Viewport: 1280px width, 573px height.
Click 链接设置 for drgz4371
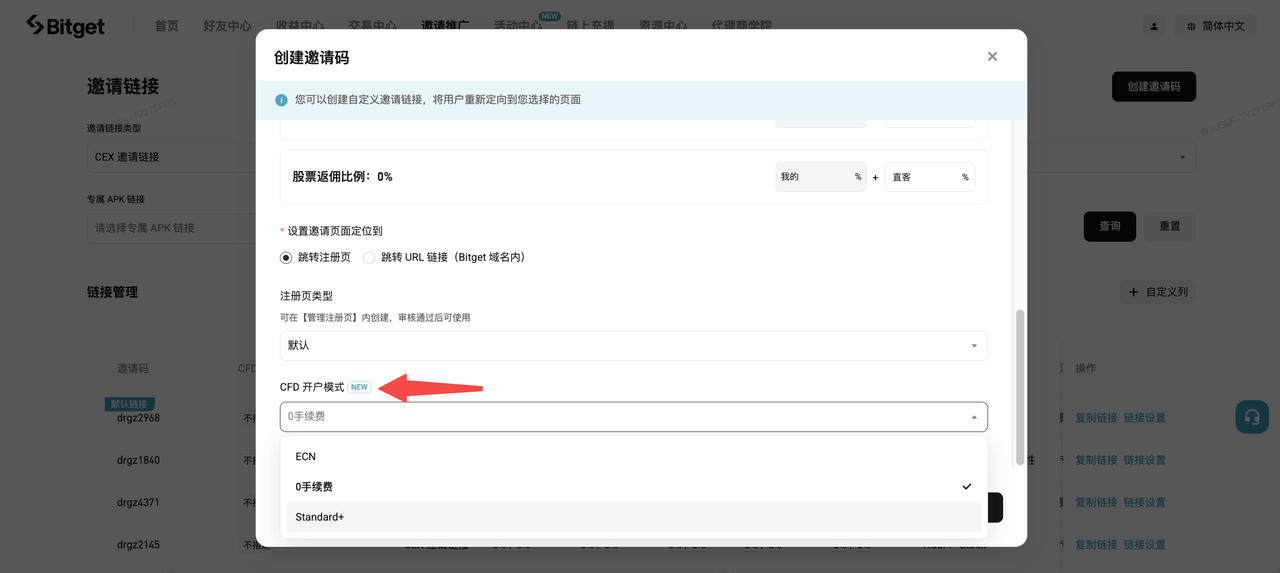pyautogui.click(x=1144, y=503)
